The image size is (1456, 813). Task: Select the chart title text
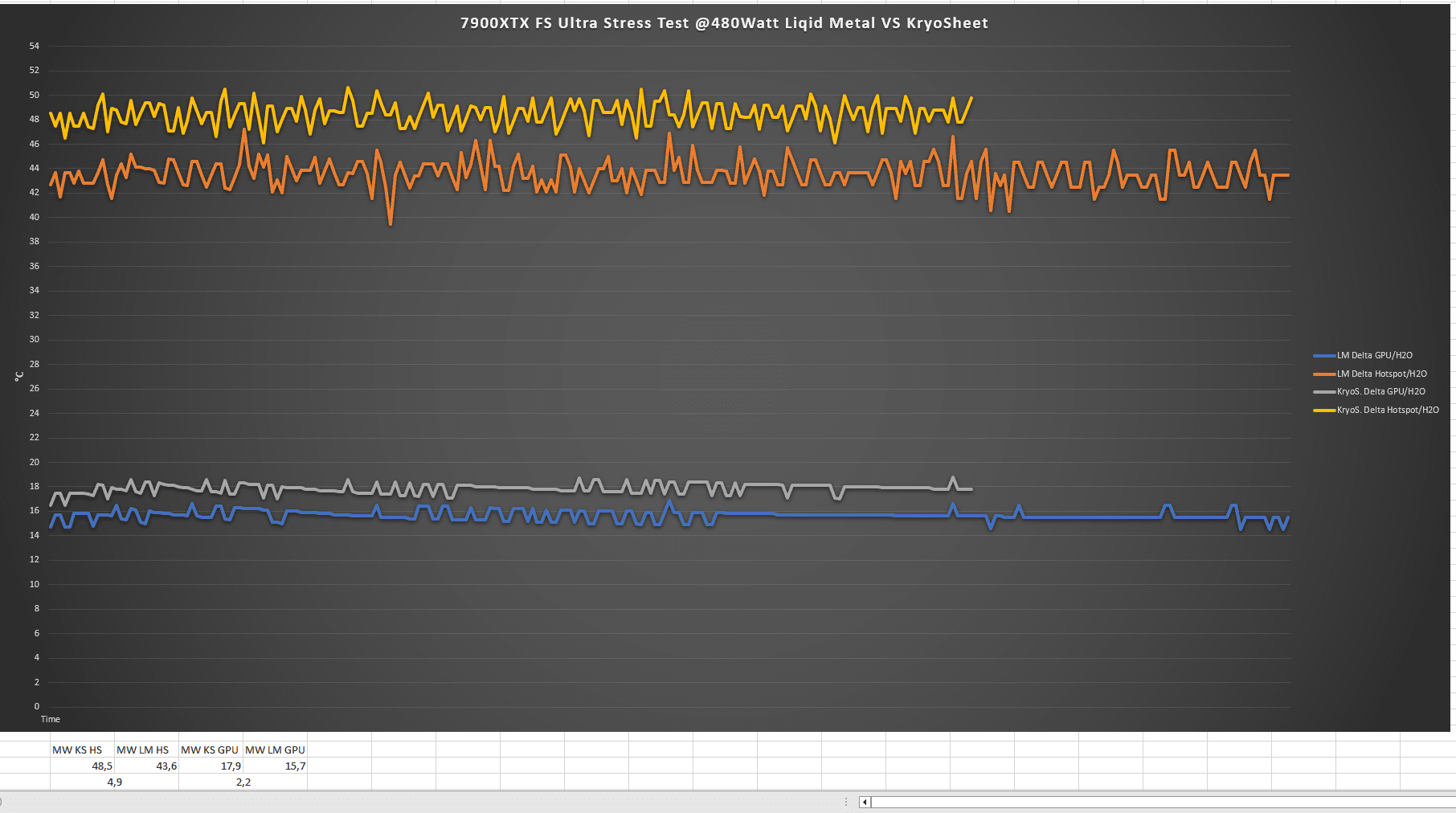click(x=724, y=23)
